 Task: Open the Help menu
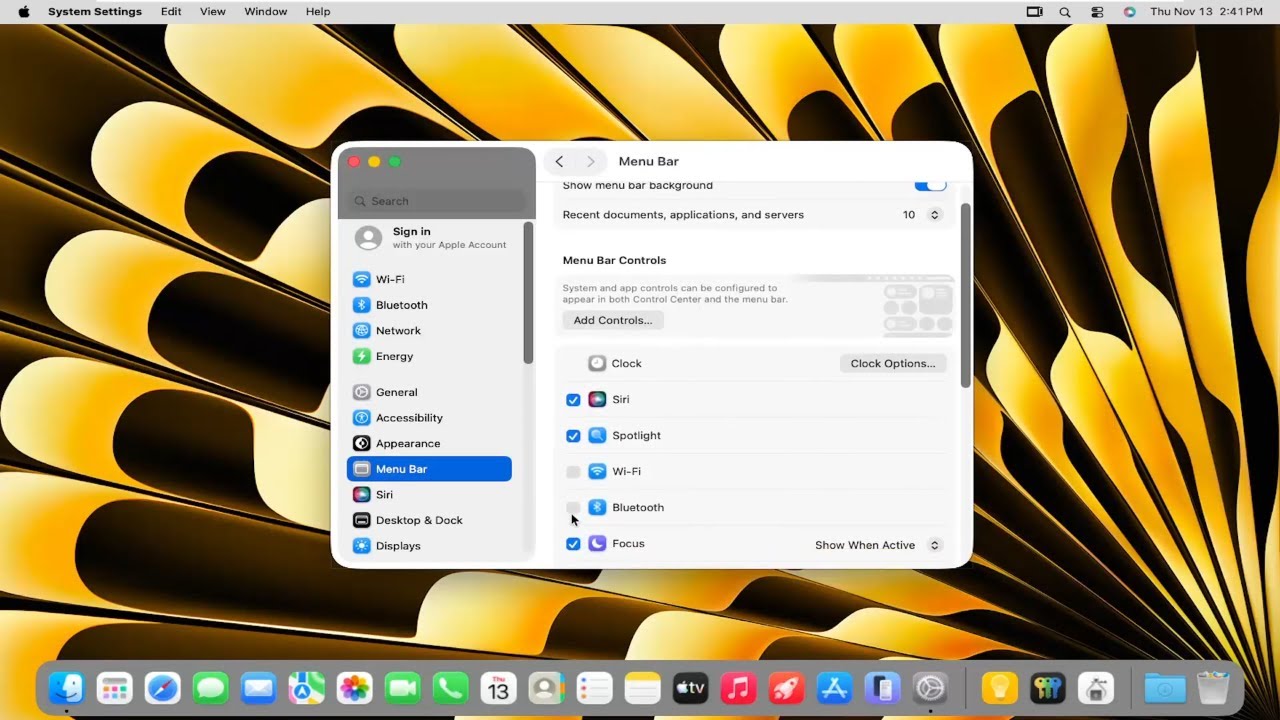318,12
